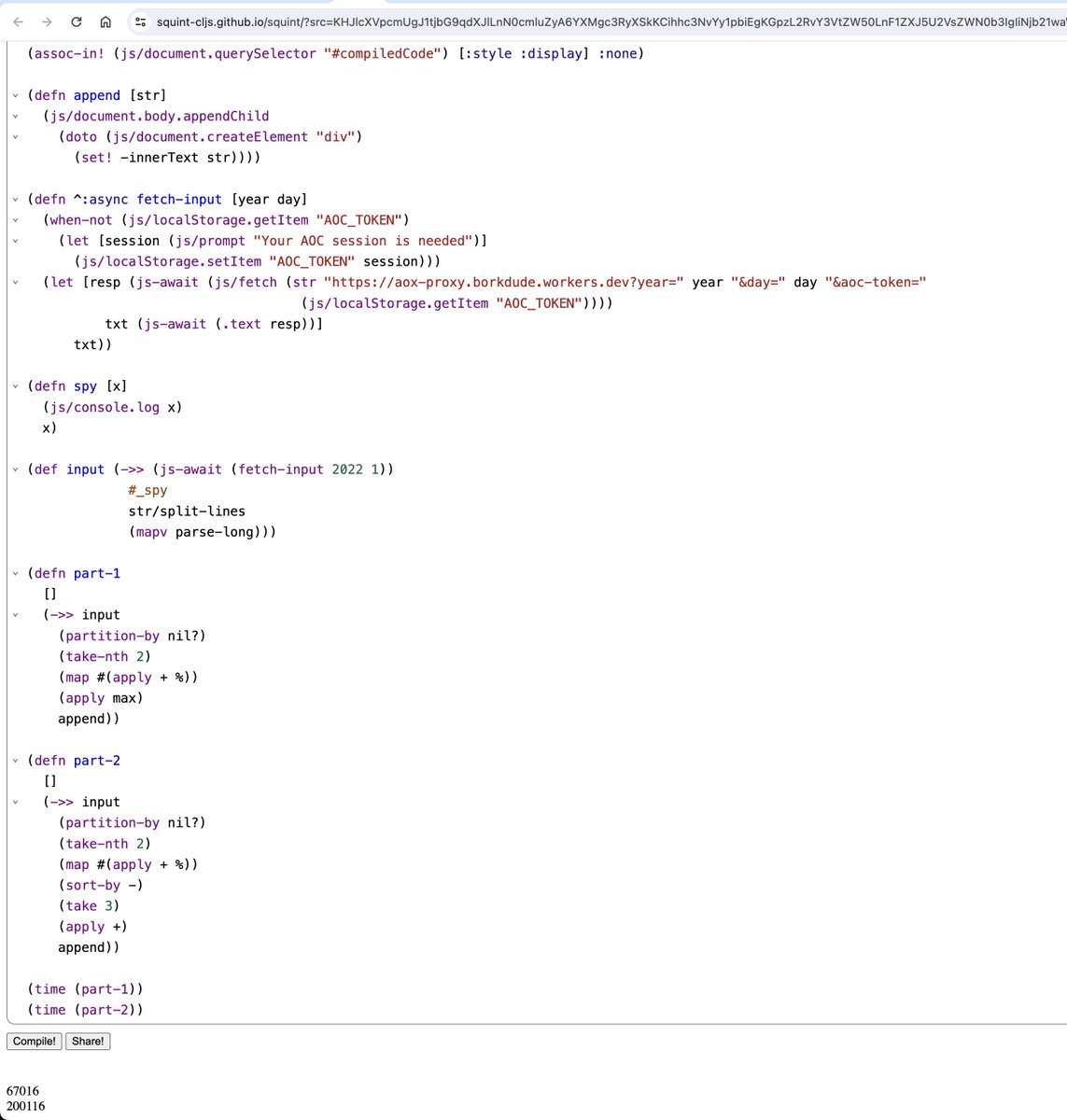Collapse the defn part-2 function
This screenshot has width=1067, height=1120.
[x=16, y=760]
